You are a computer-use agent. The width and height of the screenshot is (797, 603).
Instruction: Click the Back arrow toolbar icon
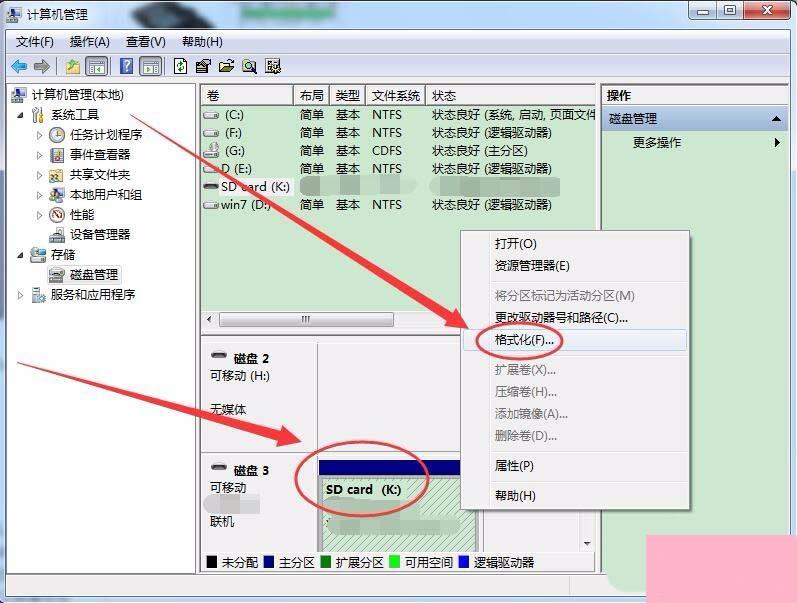19,66
